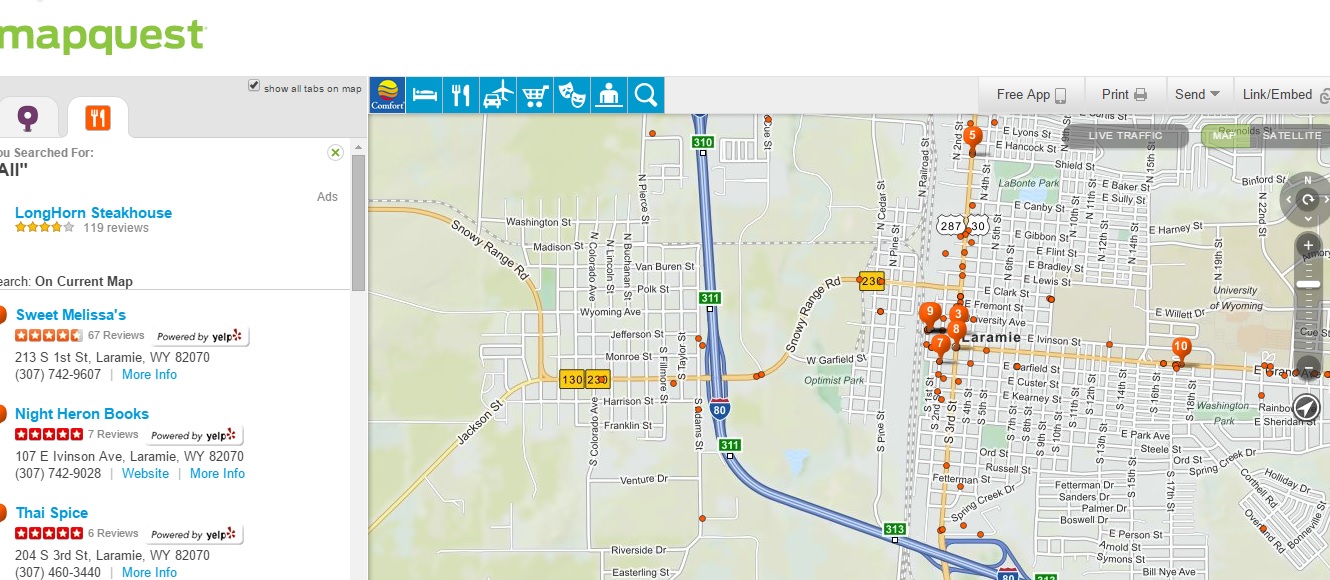Viewport: 1330px width, 580px height.
Task: Switch map to Satellite view
Action: [x=1291, y=136]
